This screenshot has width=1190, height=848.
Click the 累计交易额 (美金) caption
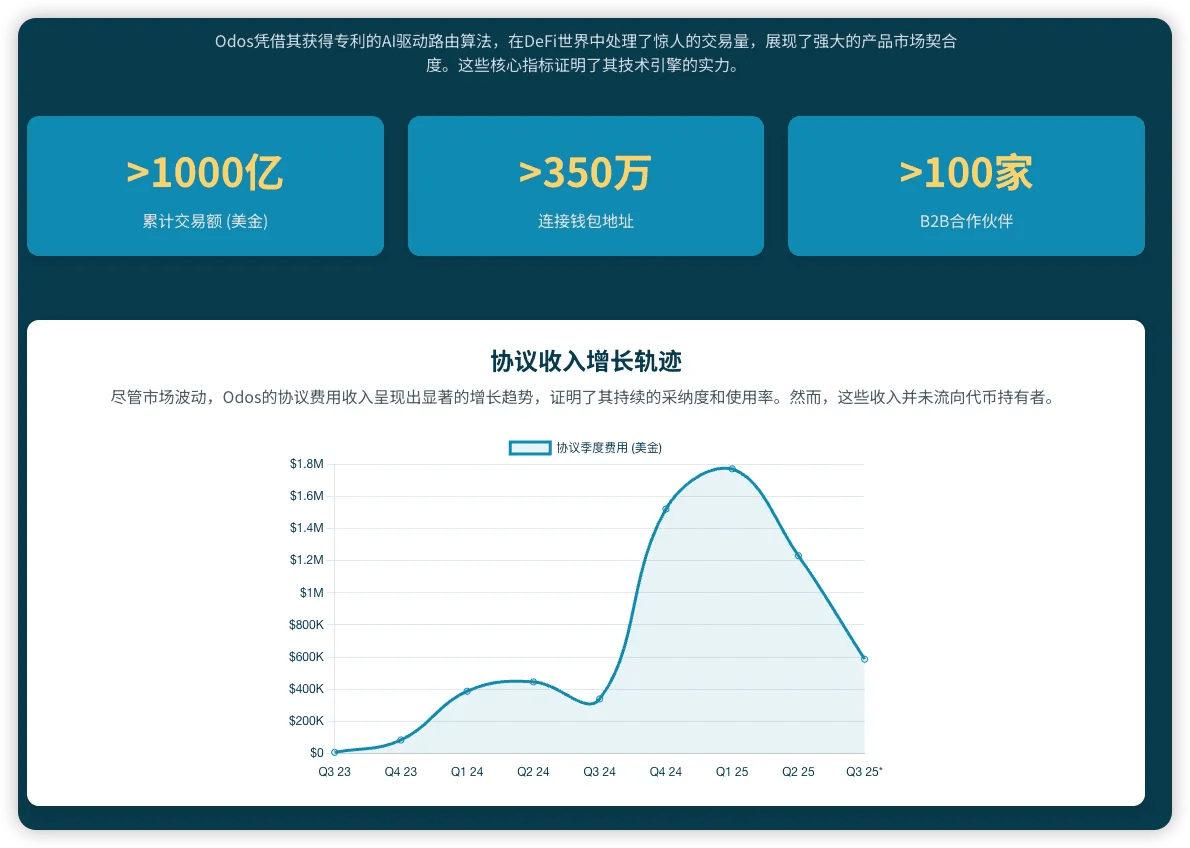click(205, 221)
